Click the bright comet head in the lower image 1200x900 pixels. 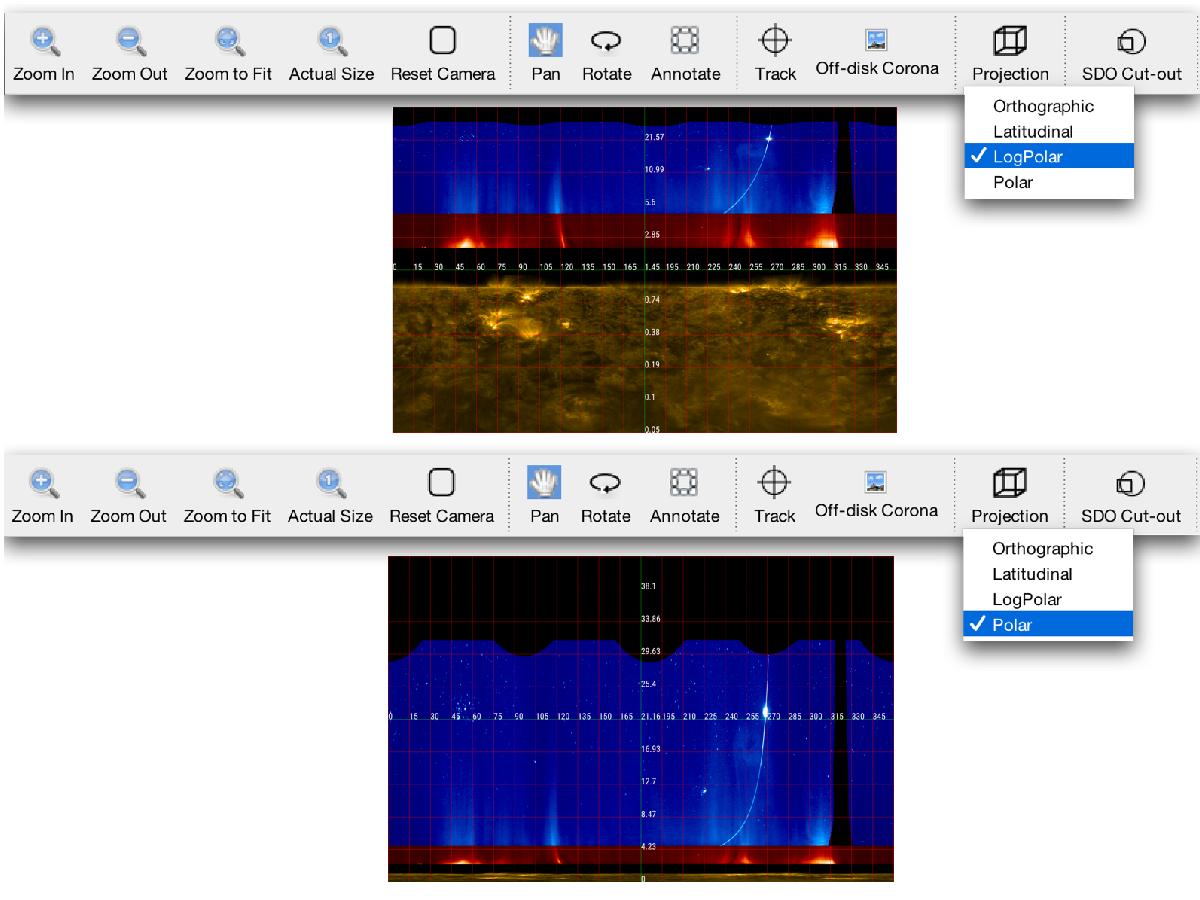767,713
